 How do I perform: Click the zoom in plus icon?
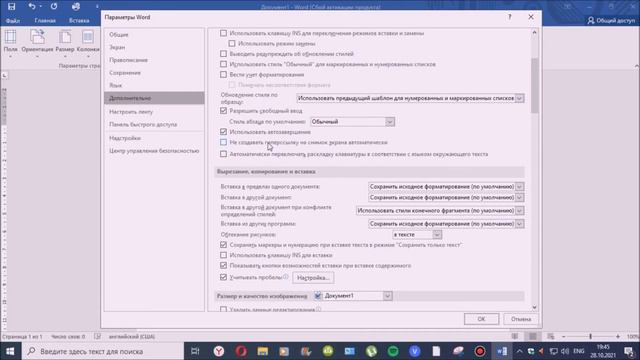[x=618, y=337]
